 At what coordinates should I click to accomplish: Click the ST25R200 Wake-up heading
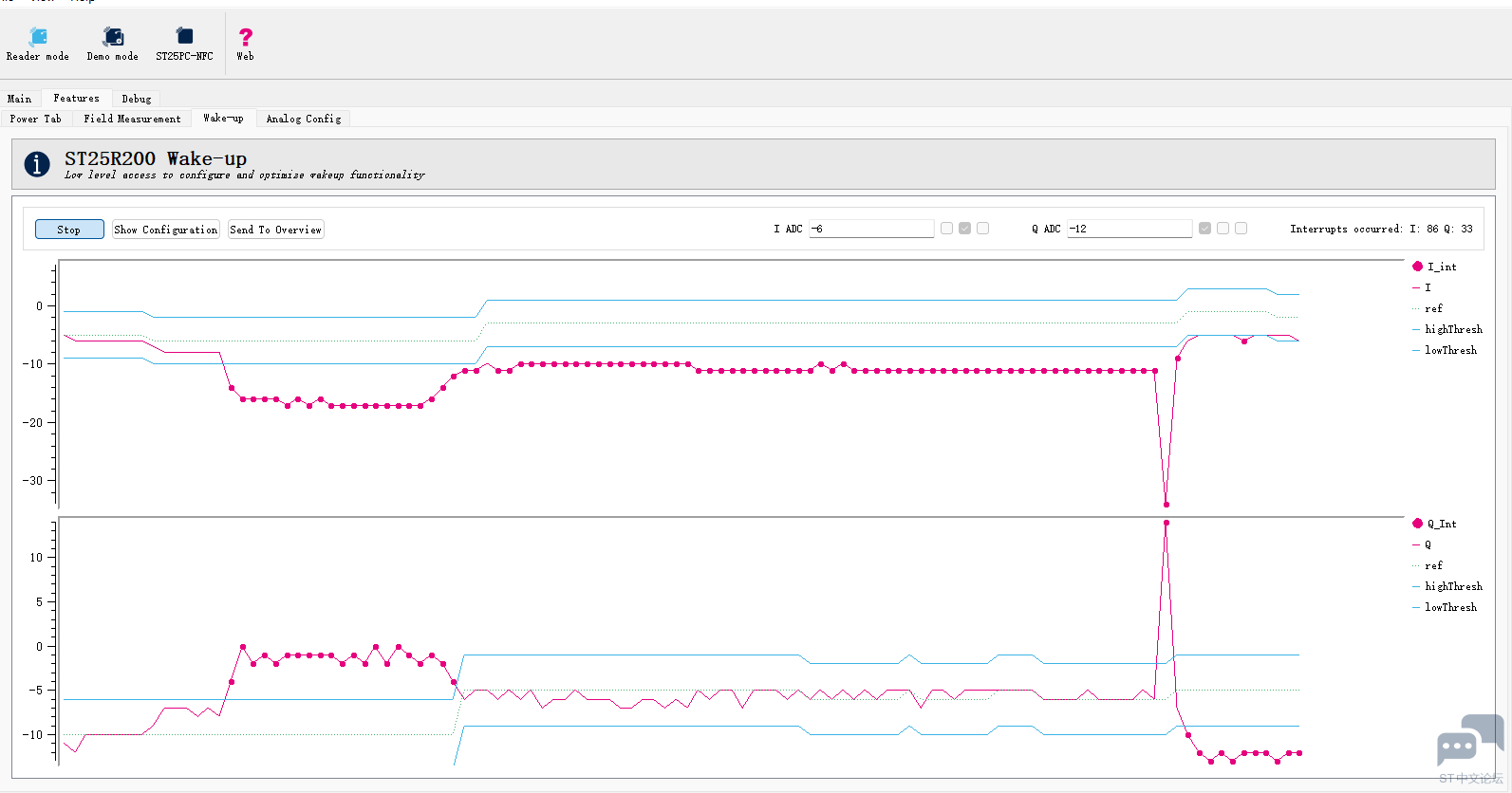(156, 158)
